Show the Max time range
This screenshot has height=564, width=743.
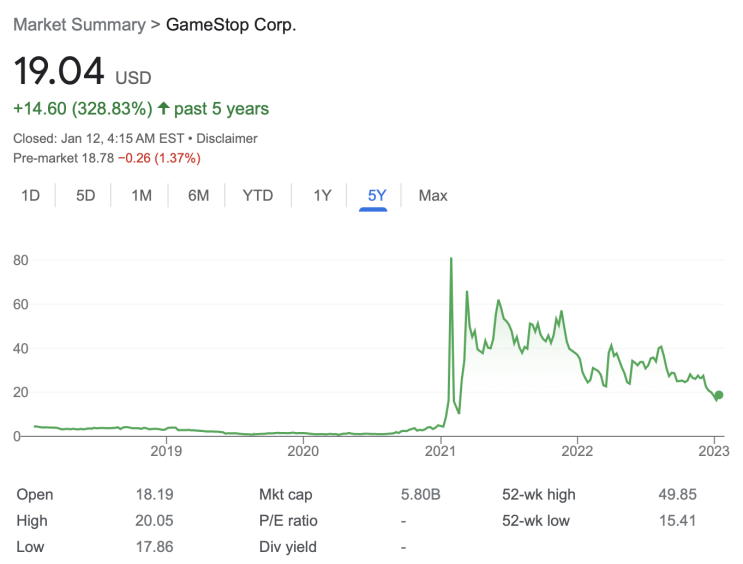[x=433, y=196]
